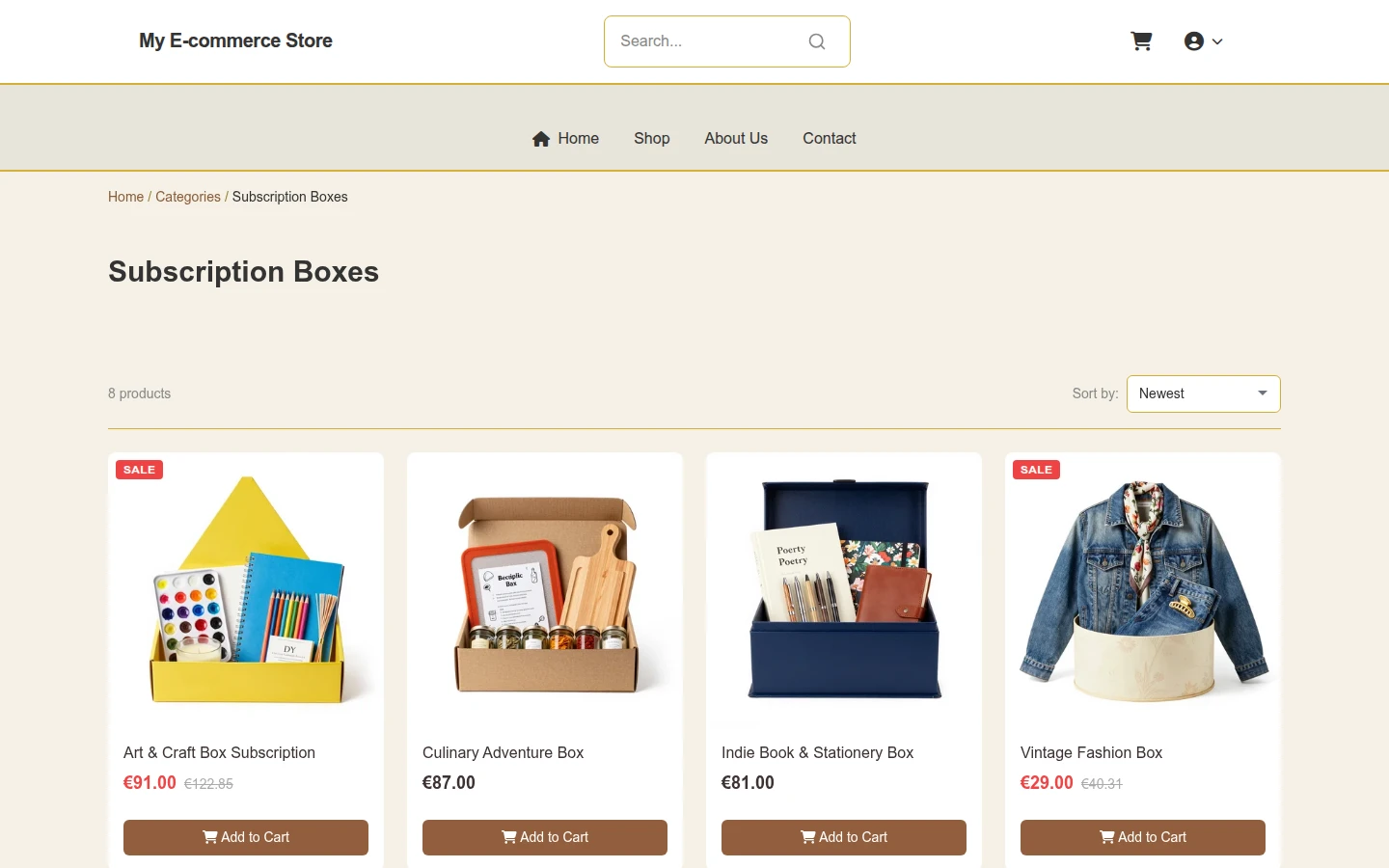Click My E-commerce Store logo

click(235, 41)
